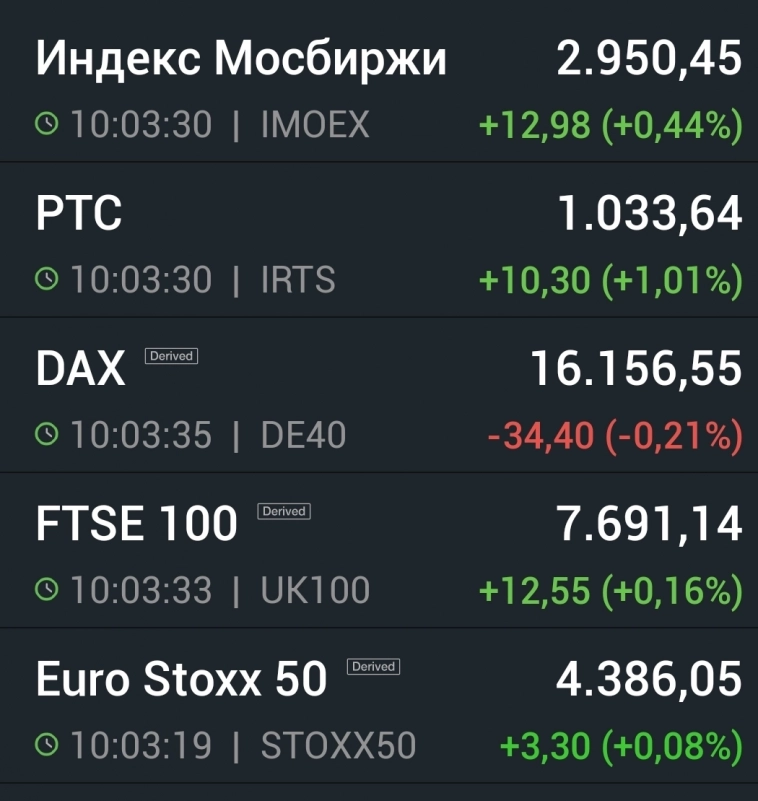
Task: Click DAX change value -34,40 (-0,21%)
Action: (614, 435)
